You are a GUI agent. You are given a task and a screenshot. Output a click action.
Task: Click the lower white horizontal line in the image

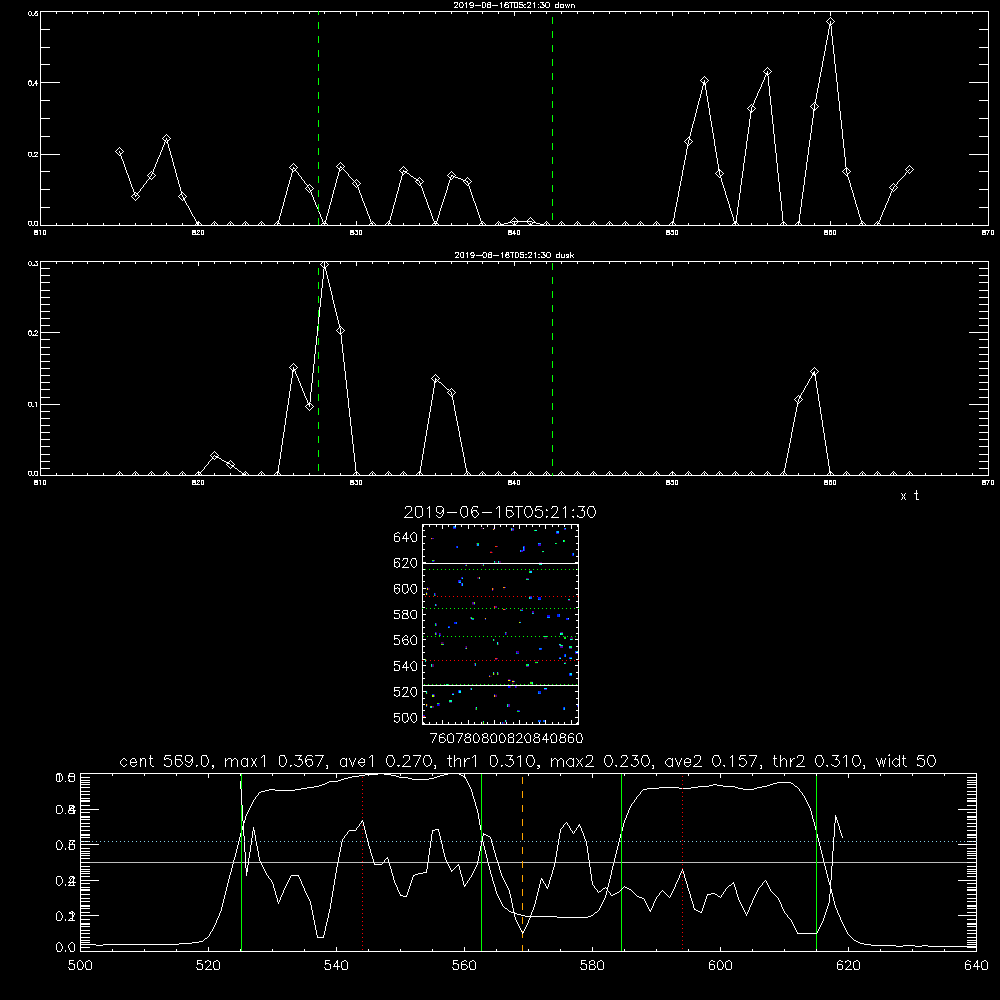click(501, 685)
